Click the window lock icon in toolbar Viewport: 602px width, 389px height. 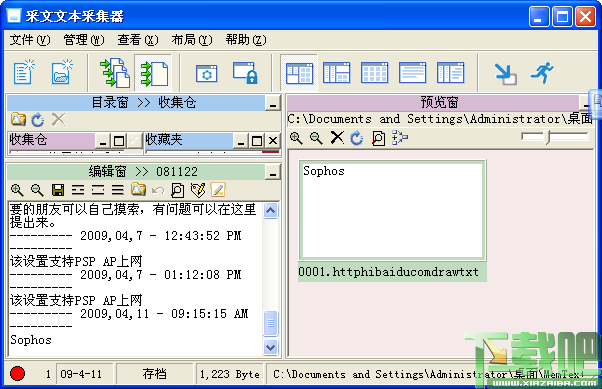245,73
